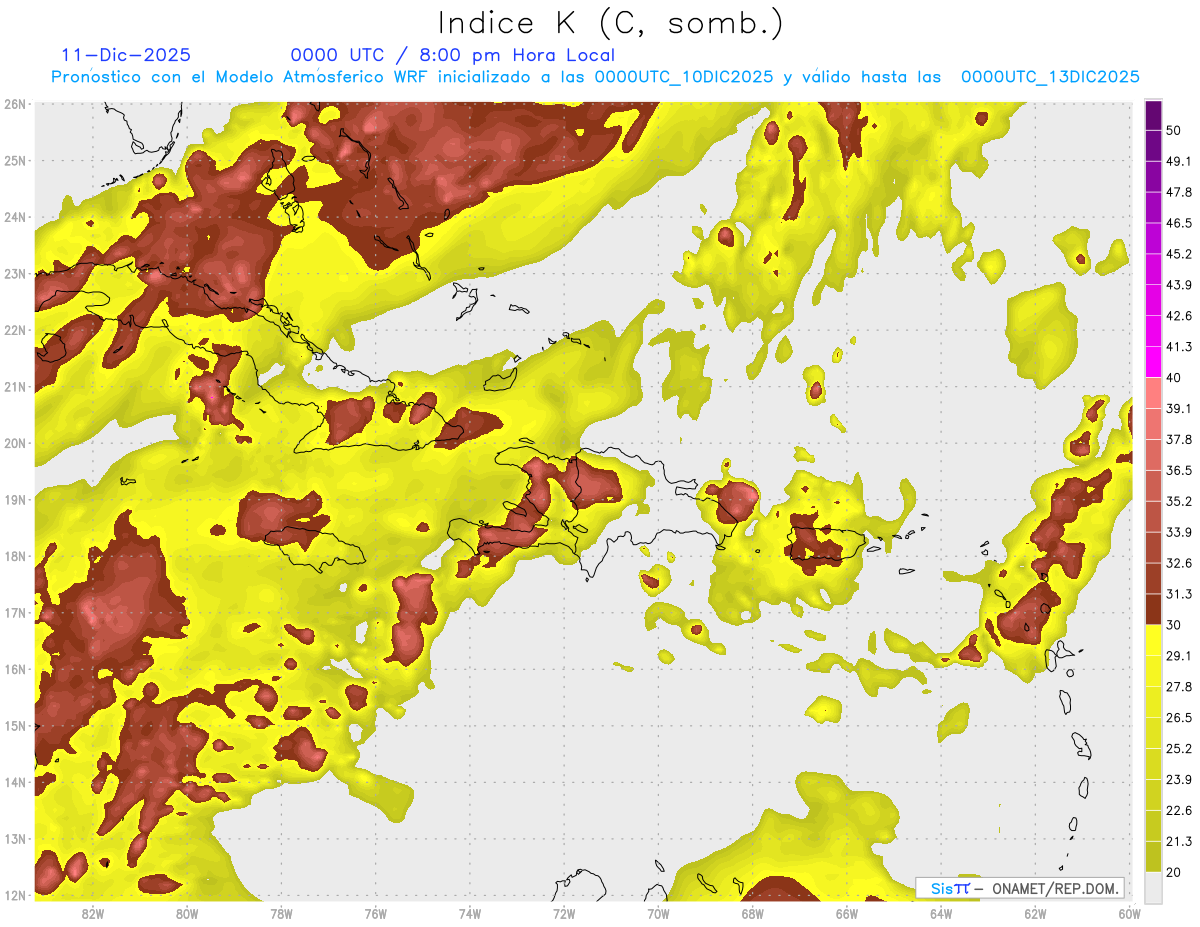Click longitude label '72W'

point(564,913)
